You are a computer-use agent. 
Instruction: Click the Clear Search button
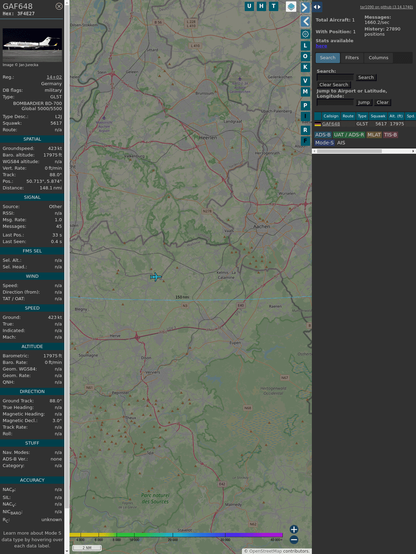click(334, 85)
